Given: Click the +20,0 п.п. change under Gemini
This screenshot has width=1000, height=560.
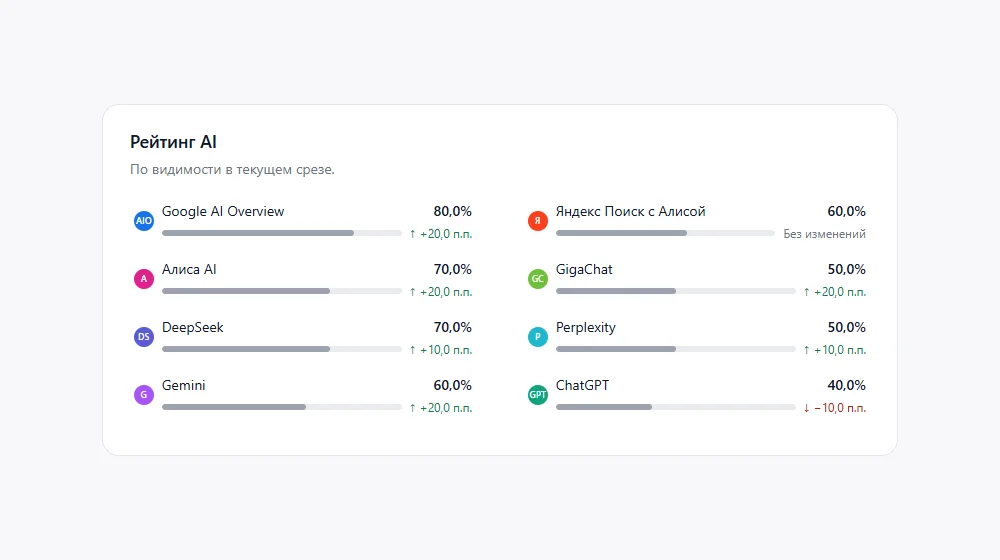Looking at the screenshot, I should 441,408.
